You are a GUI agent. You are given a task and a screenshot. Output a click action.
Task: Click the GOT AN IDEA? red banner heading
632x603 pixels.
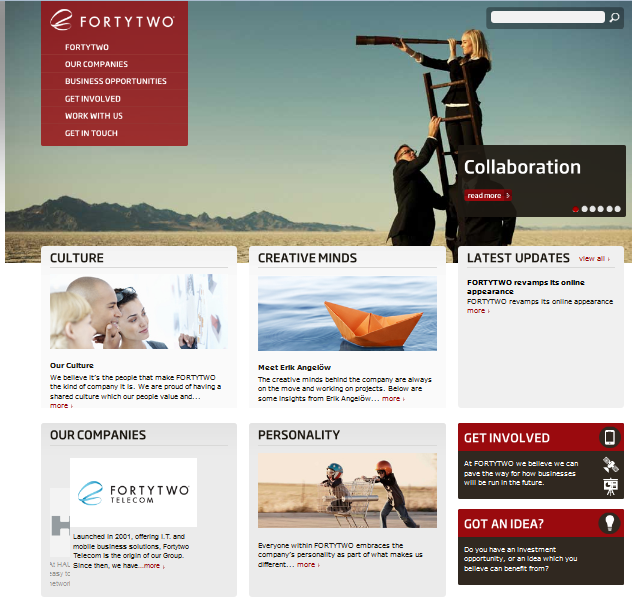pos(503,524)
